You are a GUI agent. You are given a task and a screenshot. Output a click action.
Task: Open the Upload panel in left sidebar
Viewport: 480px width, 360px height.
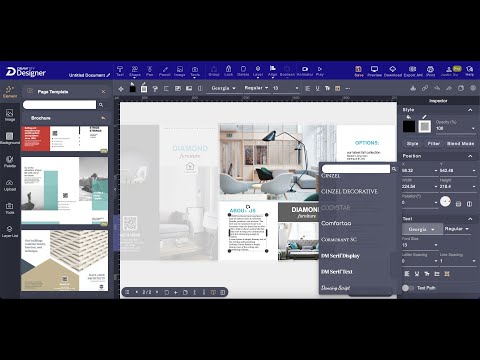coord(10,185)
